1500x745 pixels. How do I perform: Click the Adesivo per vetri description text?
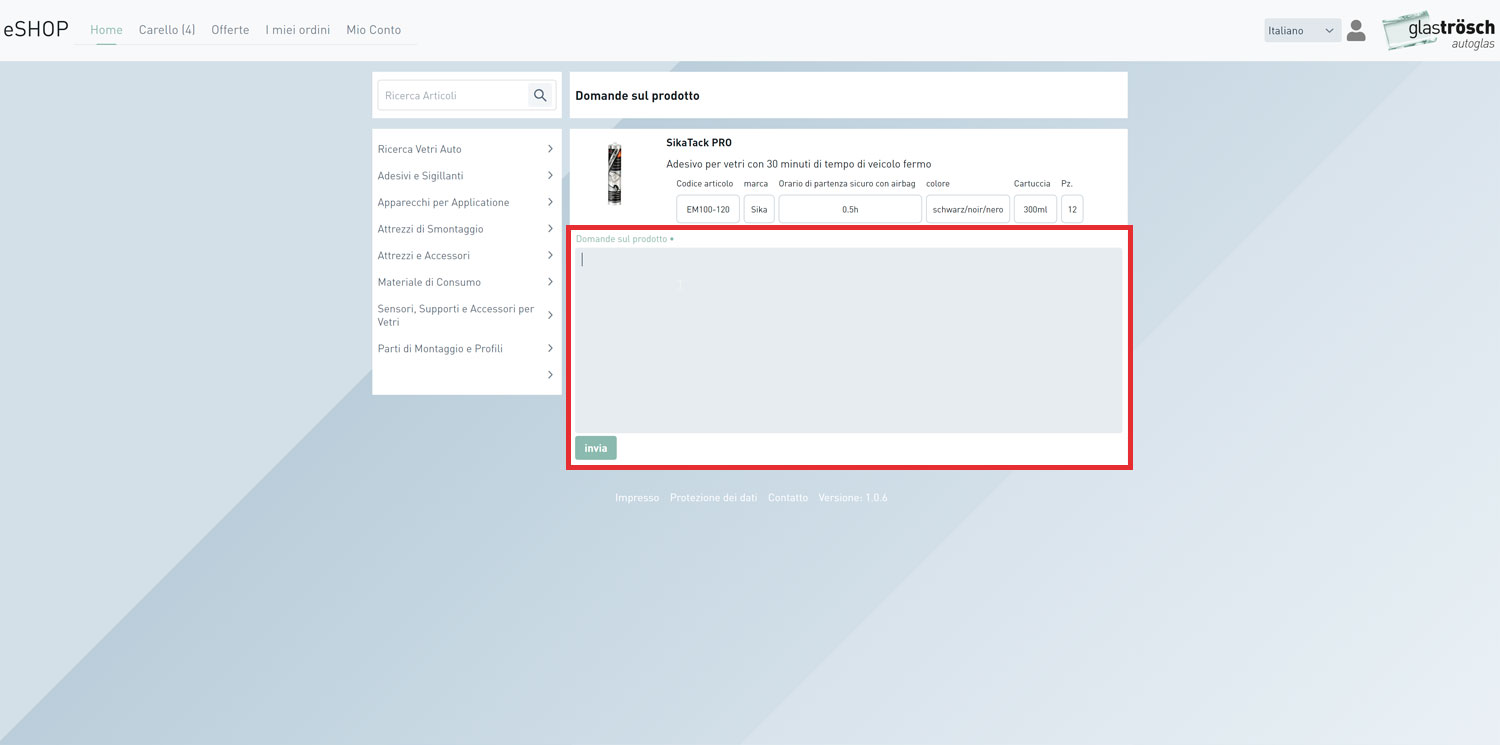[x=799, y=164]
